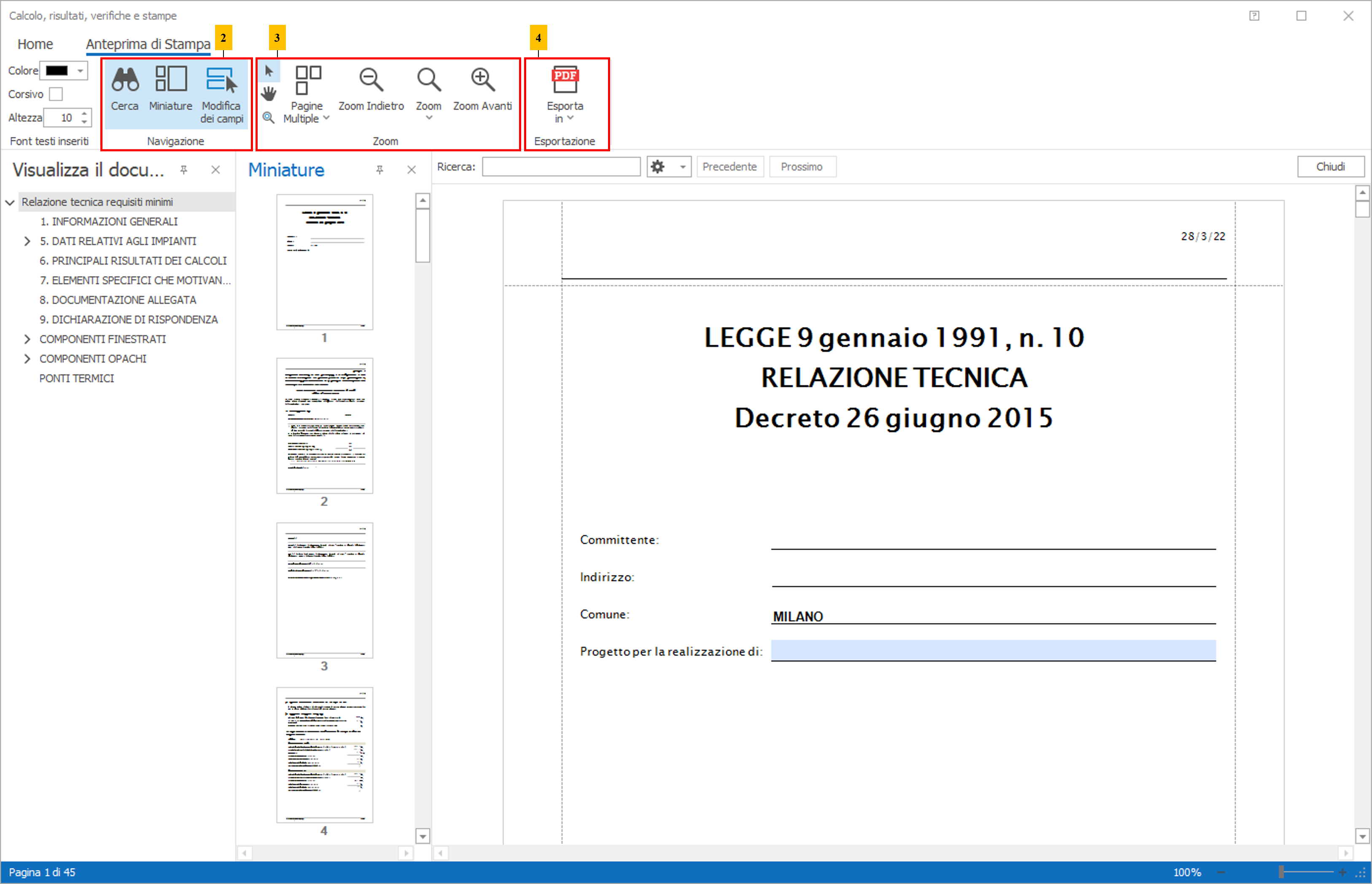This screenshot has width=1372, height=884.
Task: Open the Zoom level dropdown
Action: tap(428, 94)
